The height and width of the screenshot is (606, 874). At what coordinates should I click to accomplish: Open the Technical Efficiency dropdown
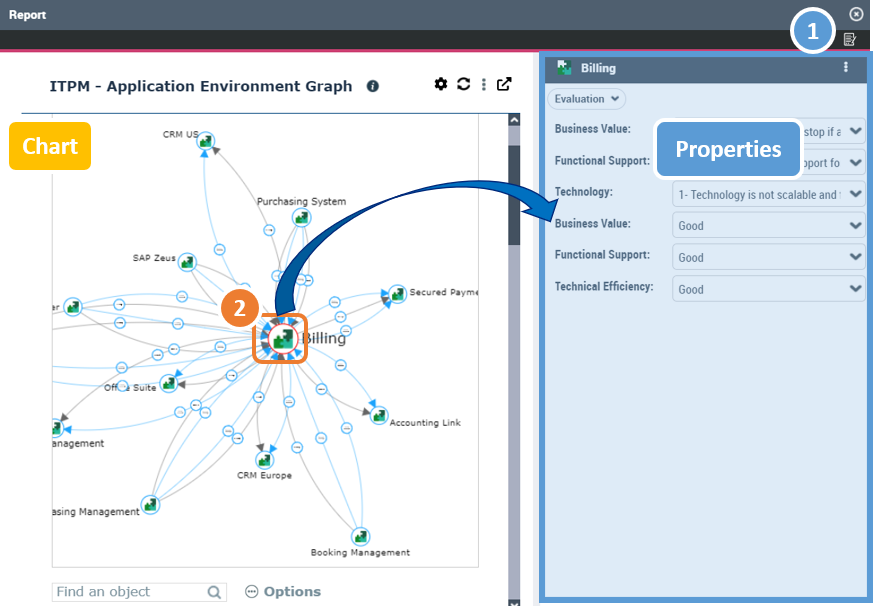[x=768, y=289]
